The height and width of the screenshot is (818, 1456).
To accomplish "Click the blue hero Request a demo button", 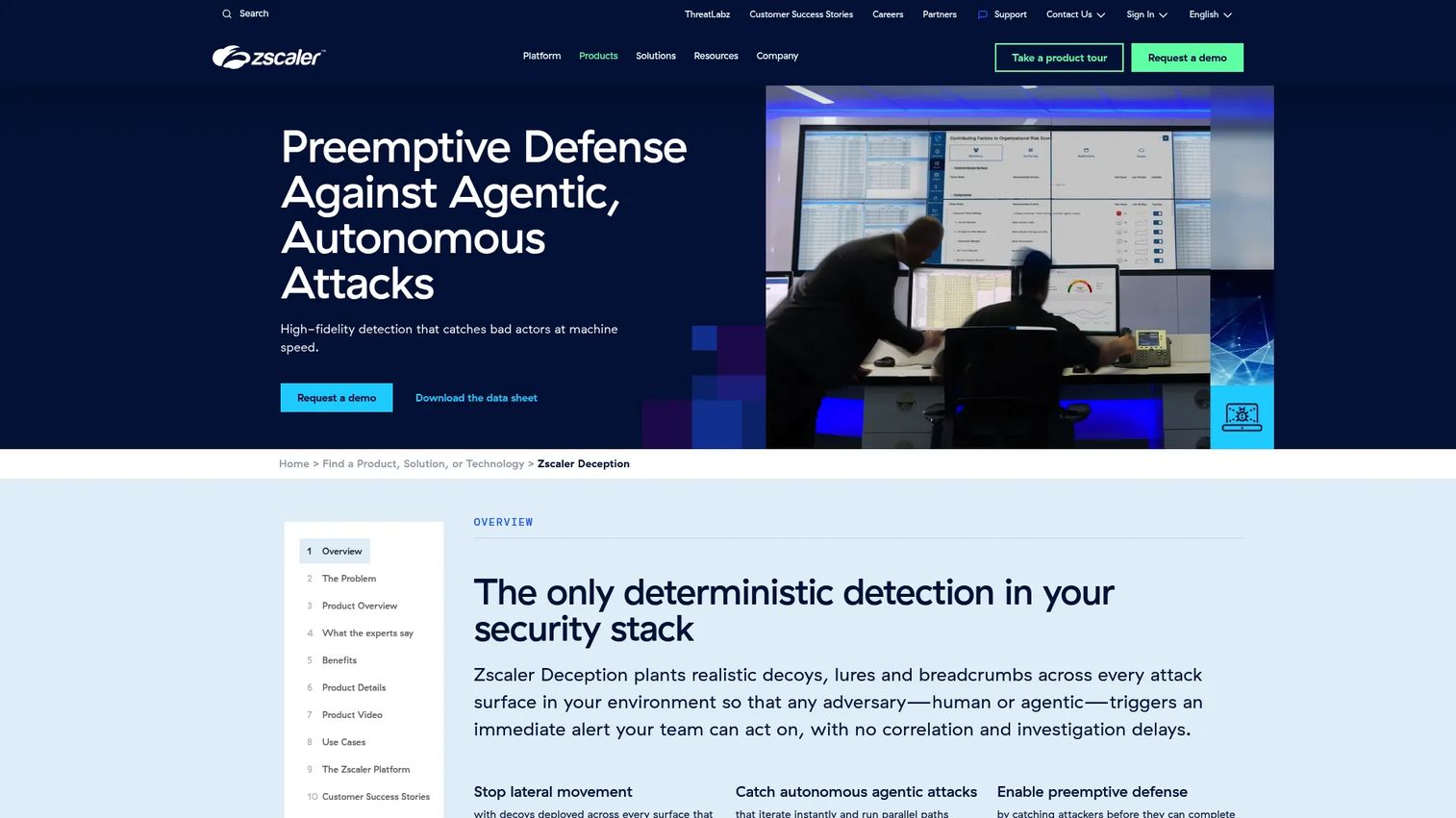I will click(x=337, y=398).
